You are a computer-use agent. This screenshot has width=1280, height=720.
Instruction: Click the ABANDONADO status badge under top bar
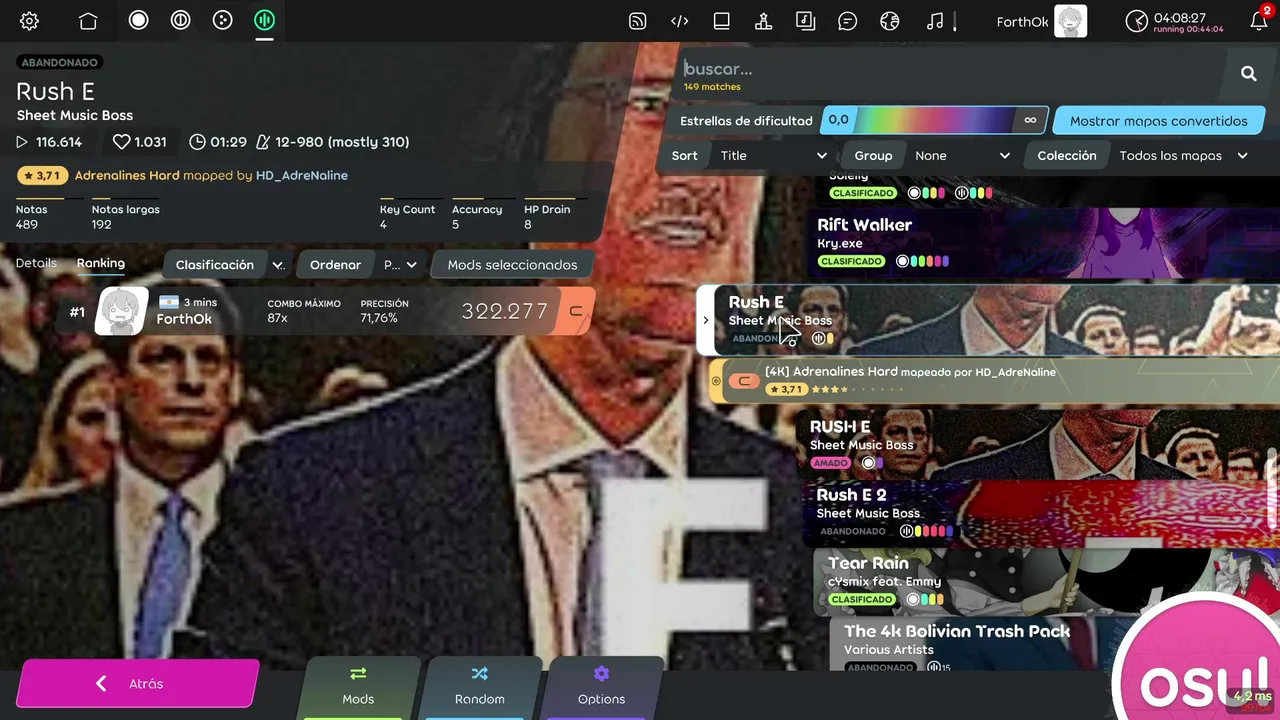coord(60,62)
